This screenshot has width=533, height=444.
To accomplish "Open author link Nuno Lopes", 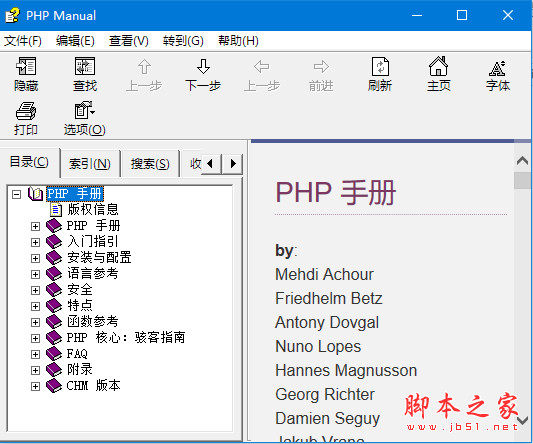I will point(318,347).
